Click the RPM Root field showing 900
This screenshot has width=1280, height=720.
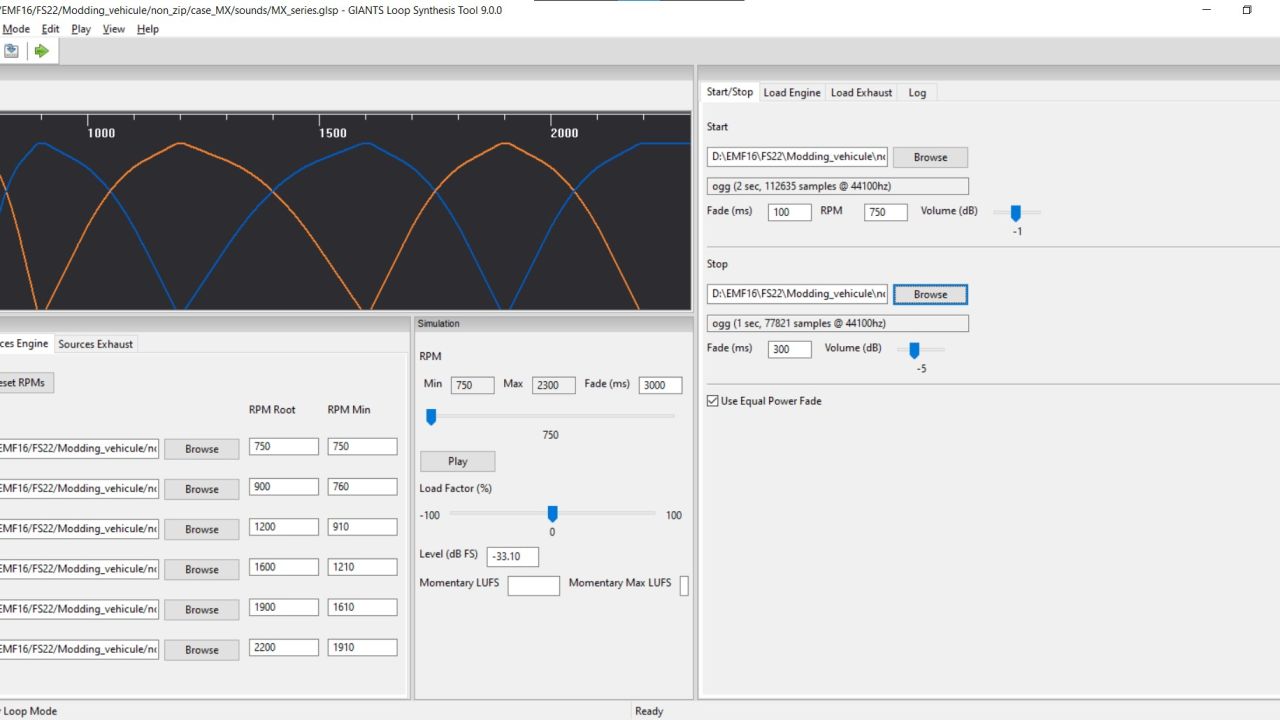[x=284, y=486]
